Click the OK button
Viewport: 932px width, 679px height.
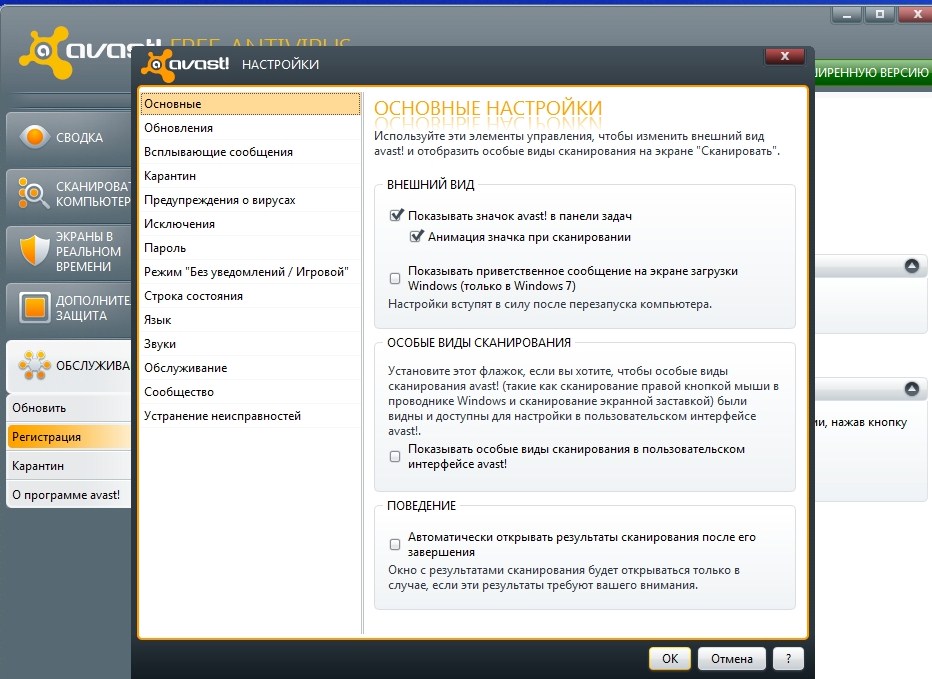pos(669,659)
